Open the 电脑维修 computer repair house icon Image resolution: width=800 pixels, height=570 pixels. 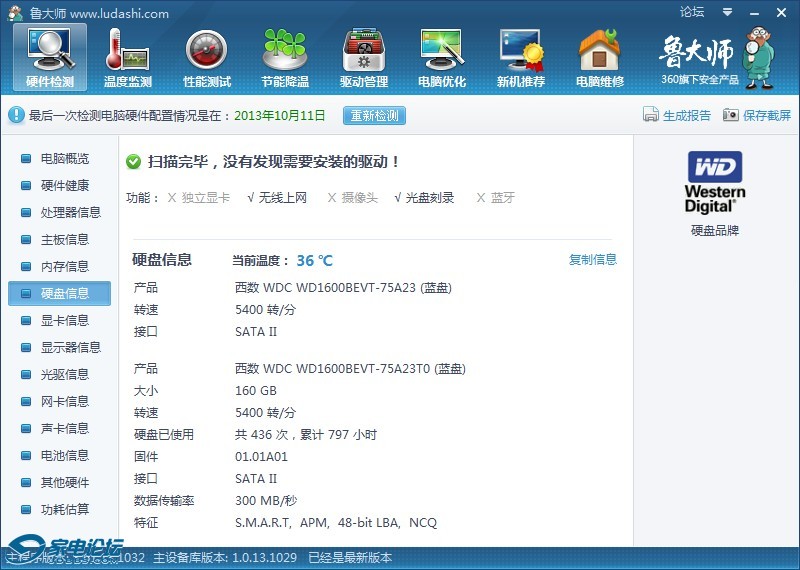[599, 57]
